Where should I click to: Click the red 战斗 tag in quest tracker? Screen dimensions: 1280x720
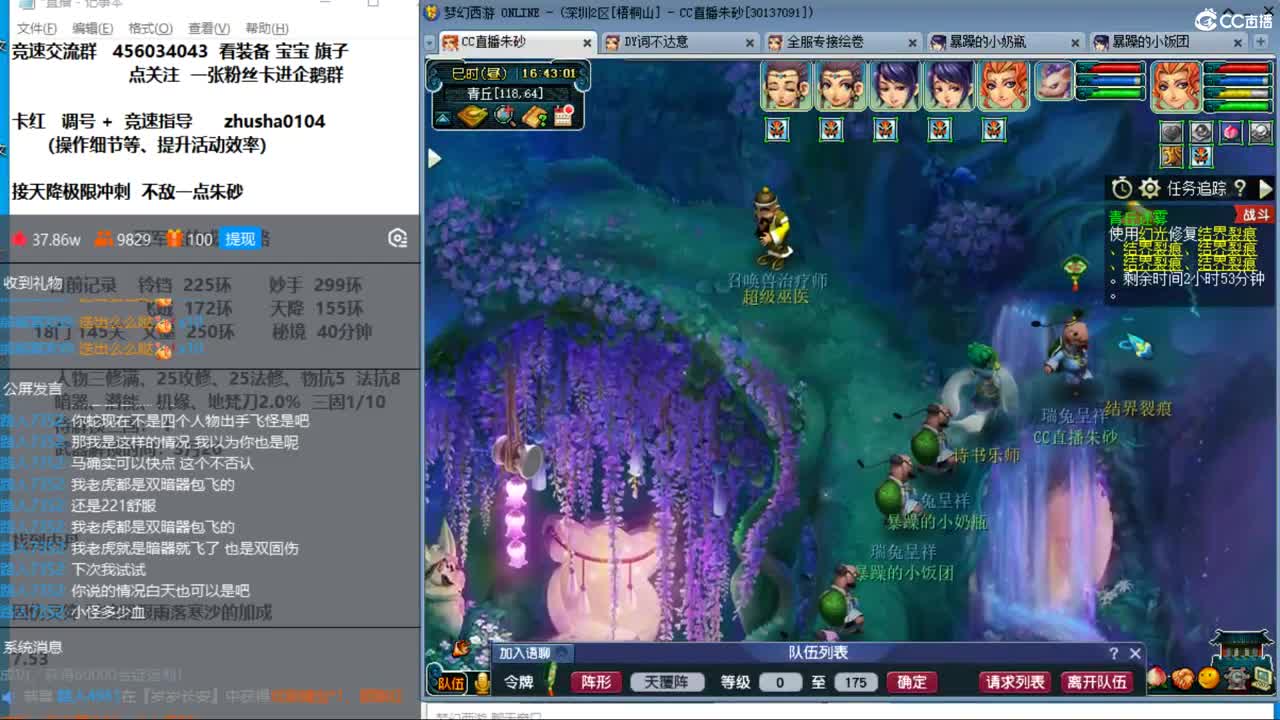click(x=1254, y=214)
